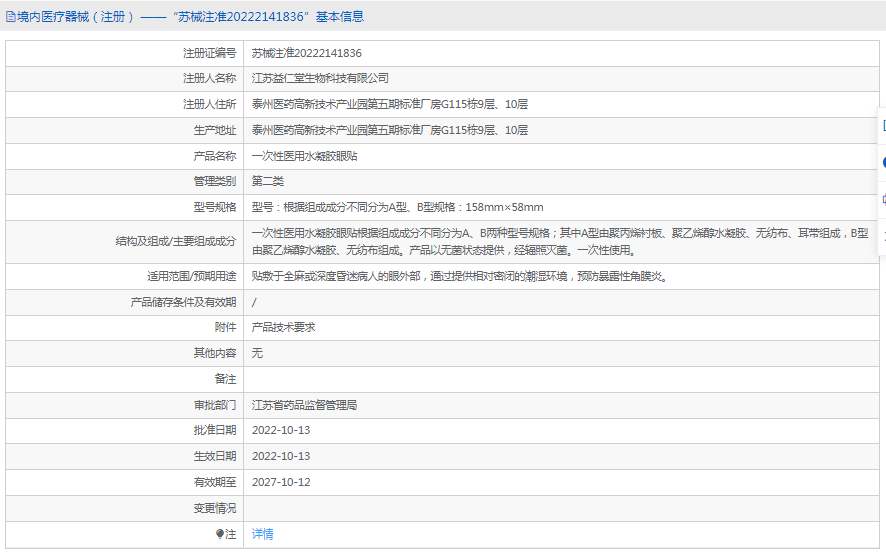
Task: Select the approving authority 江苏省药品监督管理局
Action: [x=305, y=405]
